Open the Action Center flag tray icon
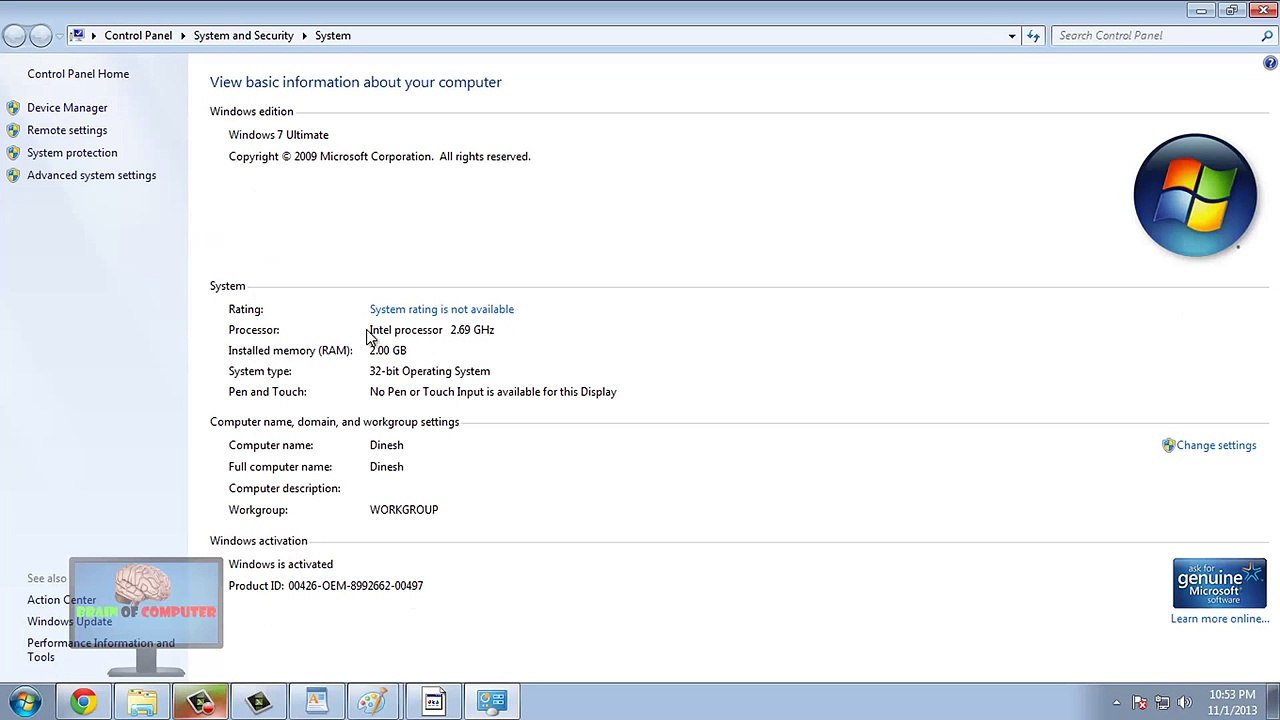Viewport: 1280px width, 720px height. pyautogui.click(x=1139, y=703)
